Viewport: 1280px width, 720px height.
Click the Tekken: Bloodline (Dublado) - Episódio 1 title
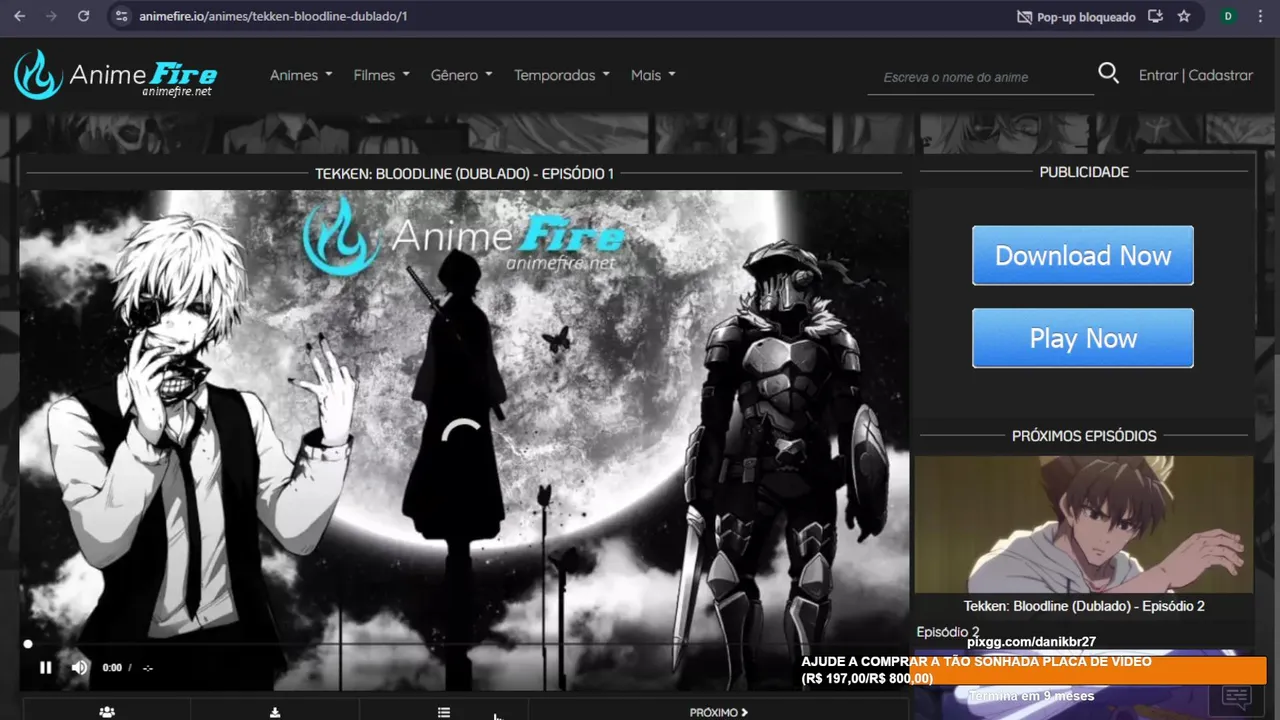464,174
